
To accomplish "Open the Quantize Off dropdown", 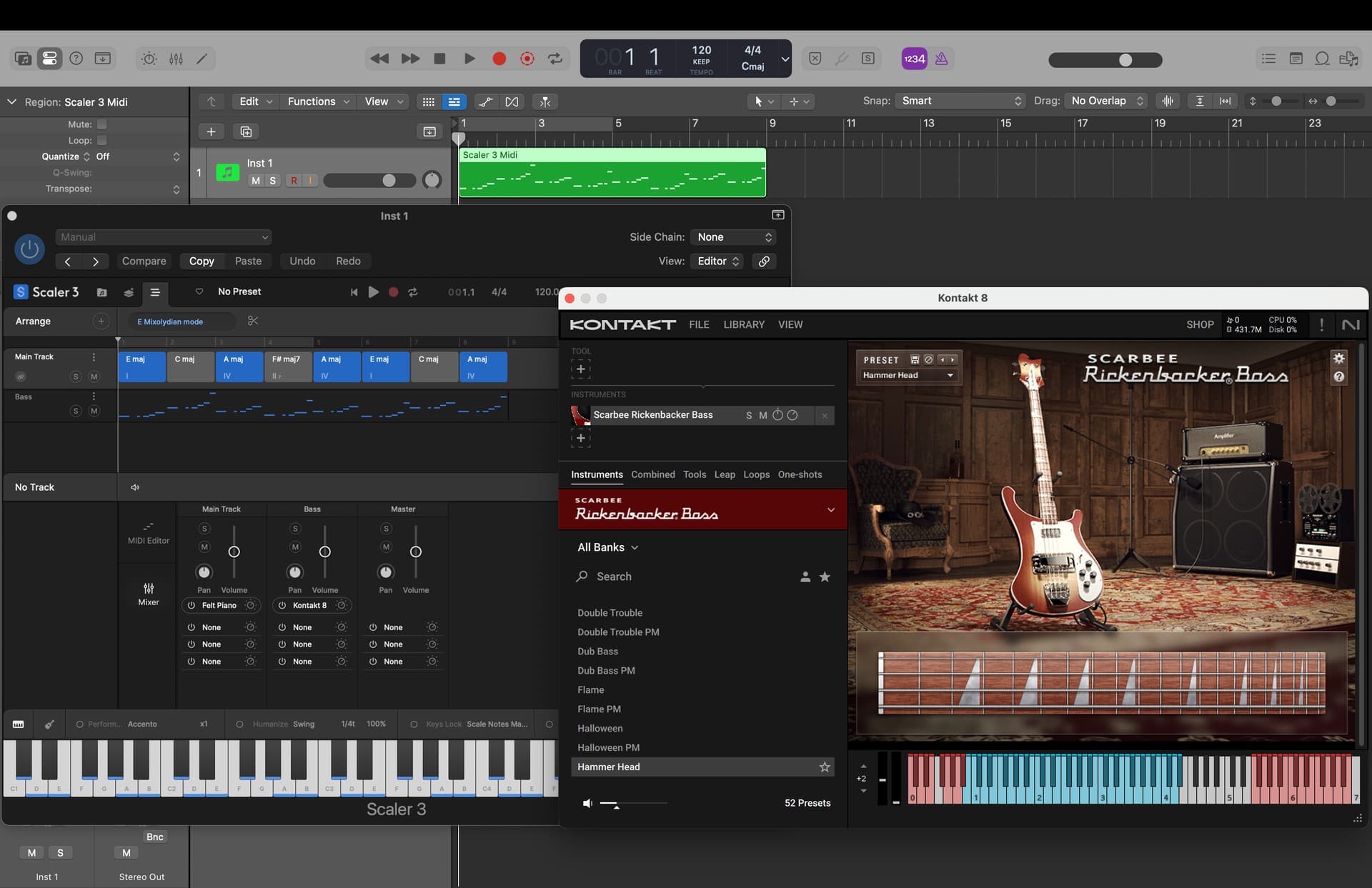I will pos(137,156).
